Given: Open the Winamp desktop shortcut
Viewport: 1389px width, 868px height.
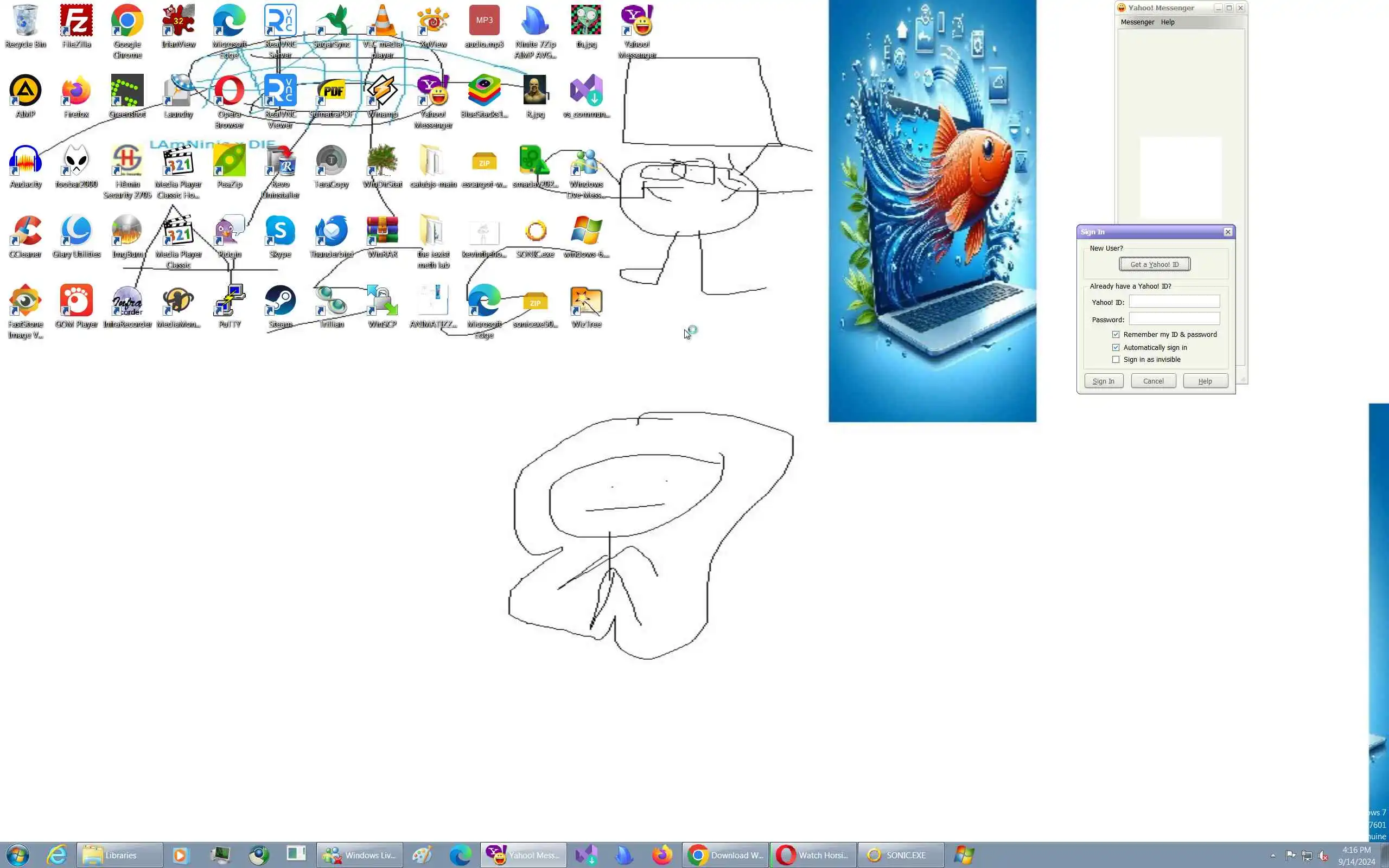Looking at the screenshot, I should click(x=383, y=92).
